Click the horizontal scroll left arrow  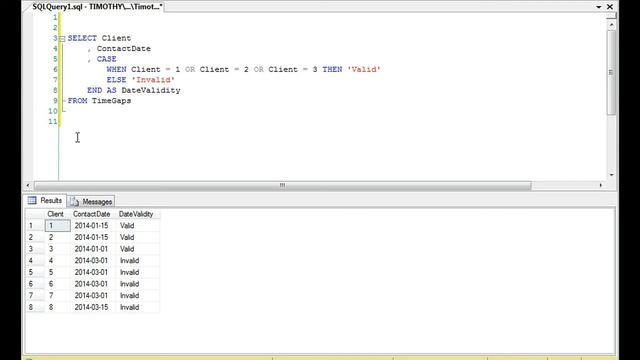pos(28,185)
